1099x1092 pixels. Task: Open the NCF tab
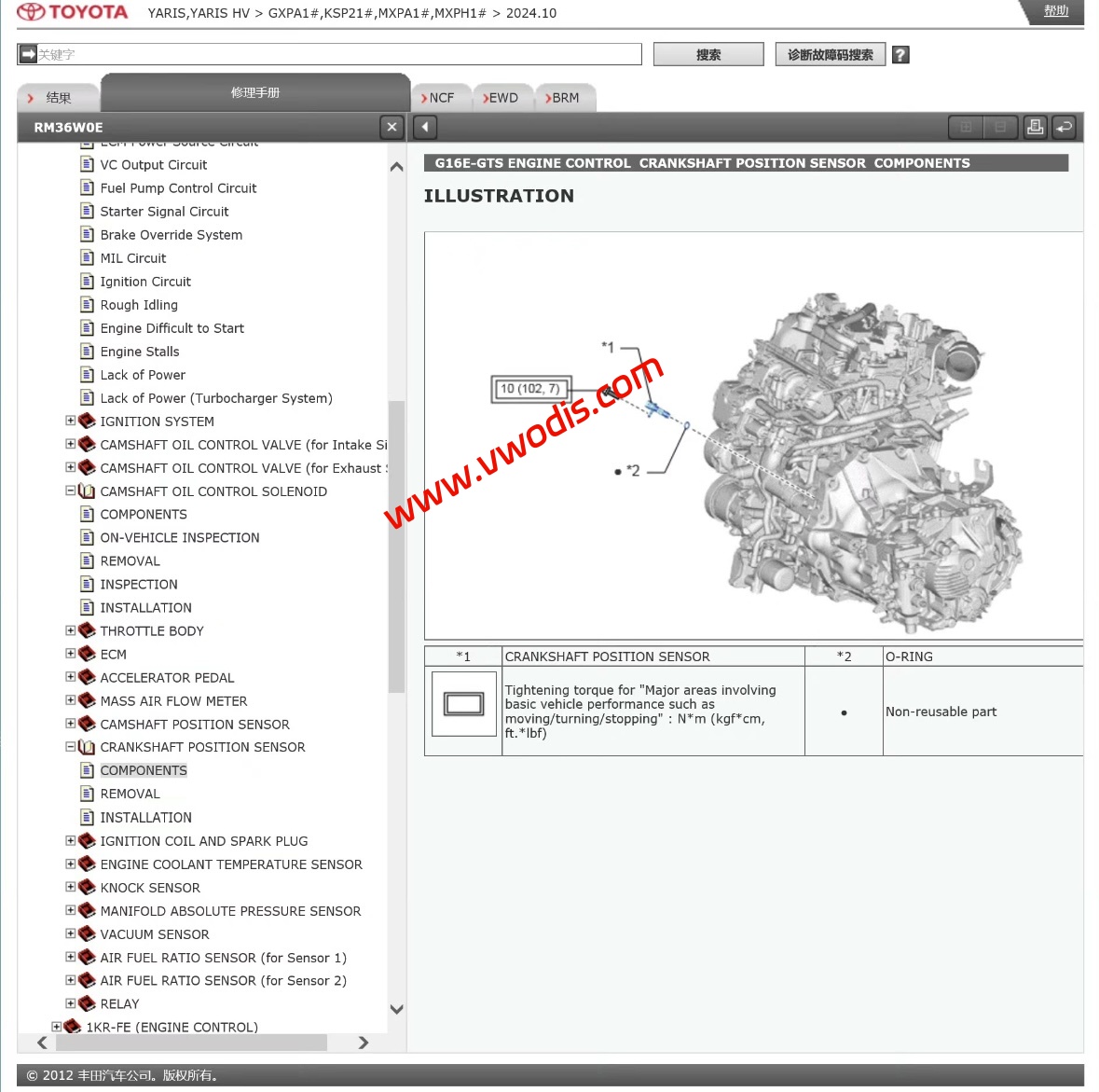pos(441,98)
